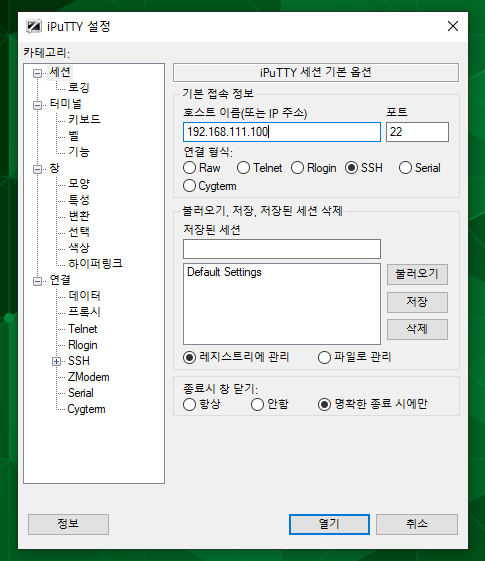
Task: Open the 특성 settings
Action: tap(79, 200)
